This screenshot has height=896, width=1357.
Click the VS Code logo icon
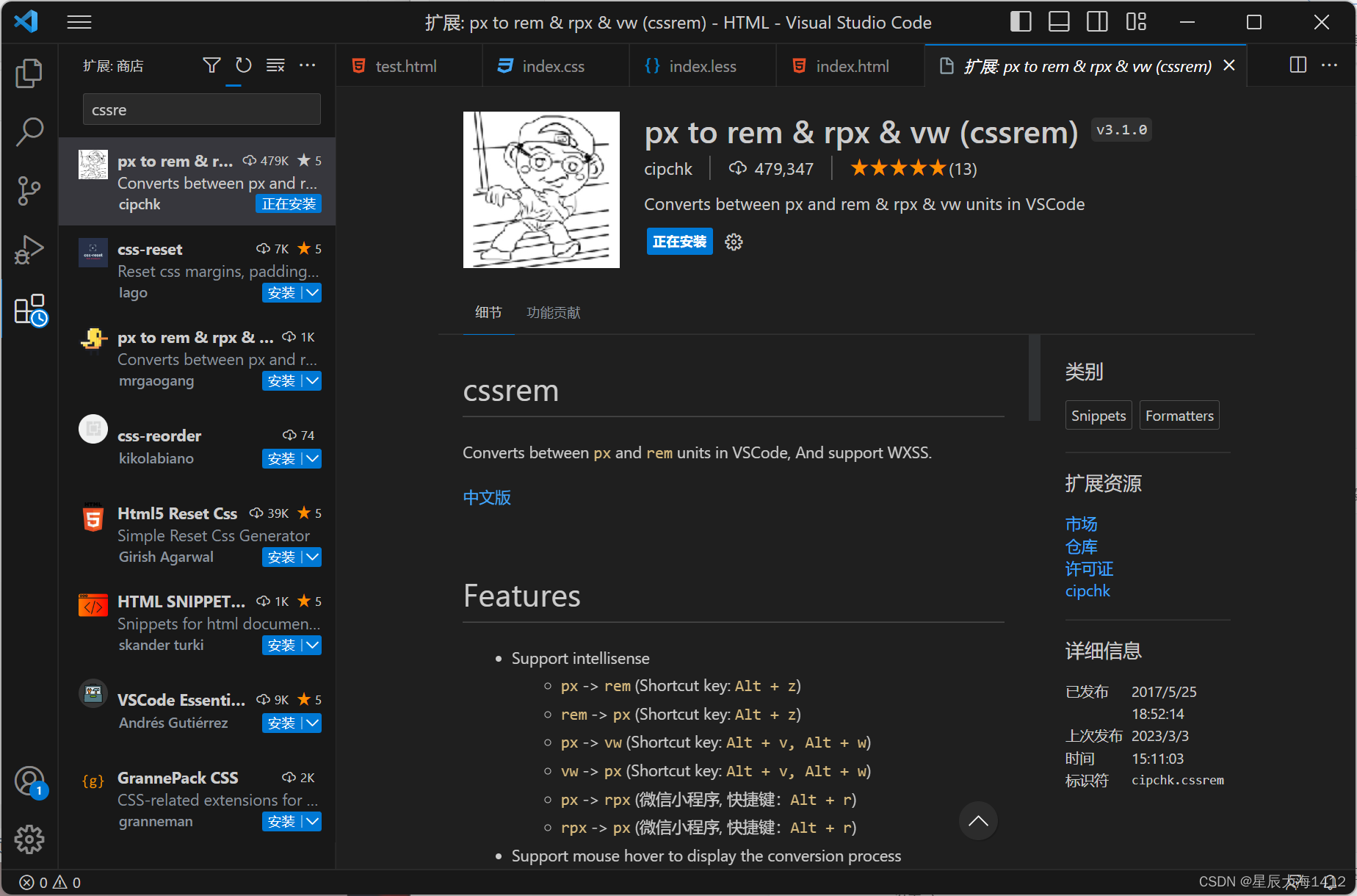pos(26,22)
